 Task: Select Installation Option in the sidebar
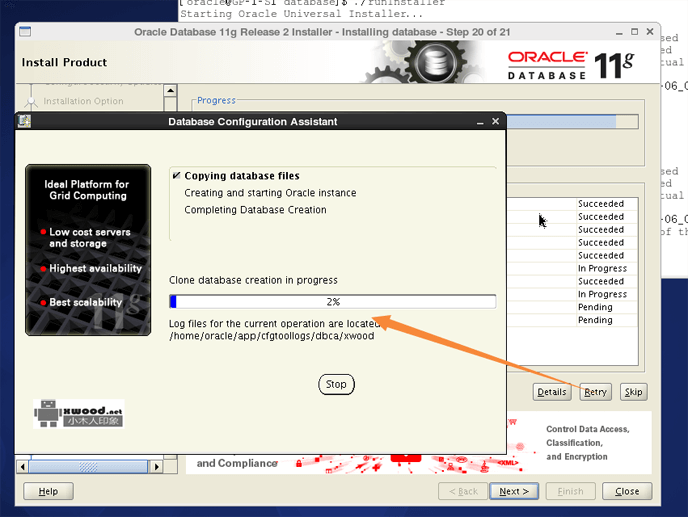pyautogui.click(x=83, y=101)
